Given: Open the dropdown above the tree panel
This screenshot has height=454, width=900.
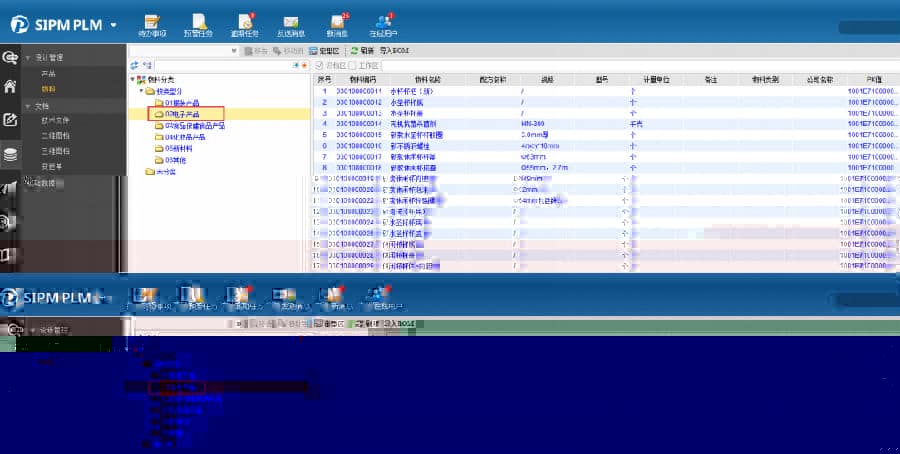Looking at the screenshot, I should click(x=234, y=51).
